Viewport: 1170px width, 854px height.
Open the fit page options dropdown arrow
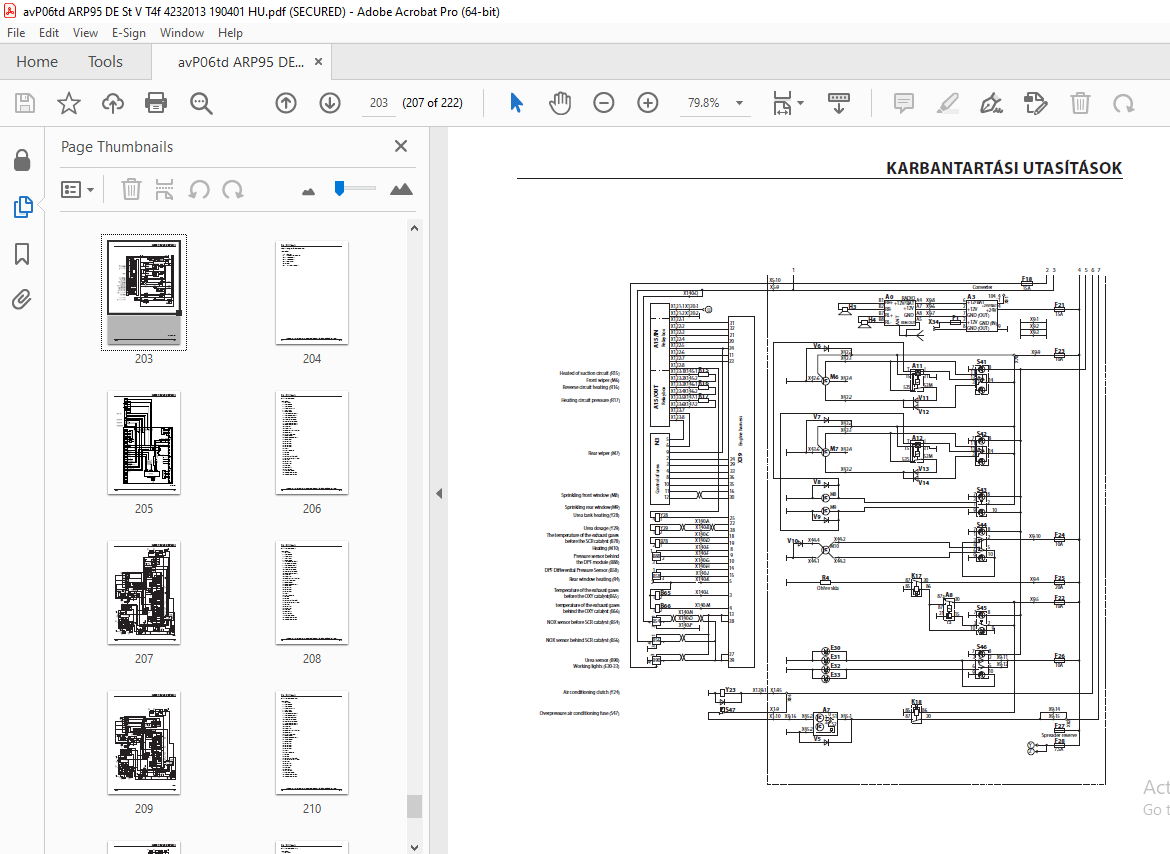pos(801,103)
